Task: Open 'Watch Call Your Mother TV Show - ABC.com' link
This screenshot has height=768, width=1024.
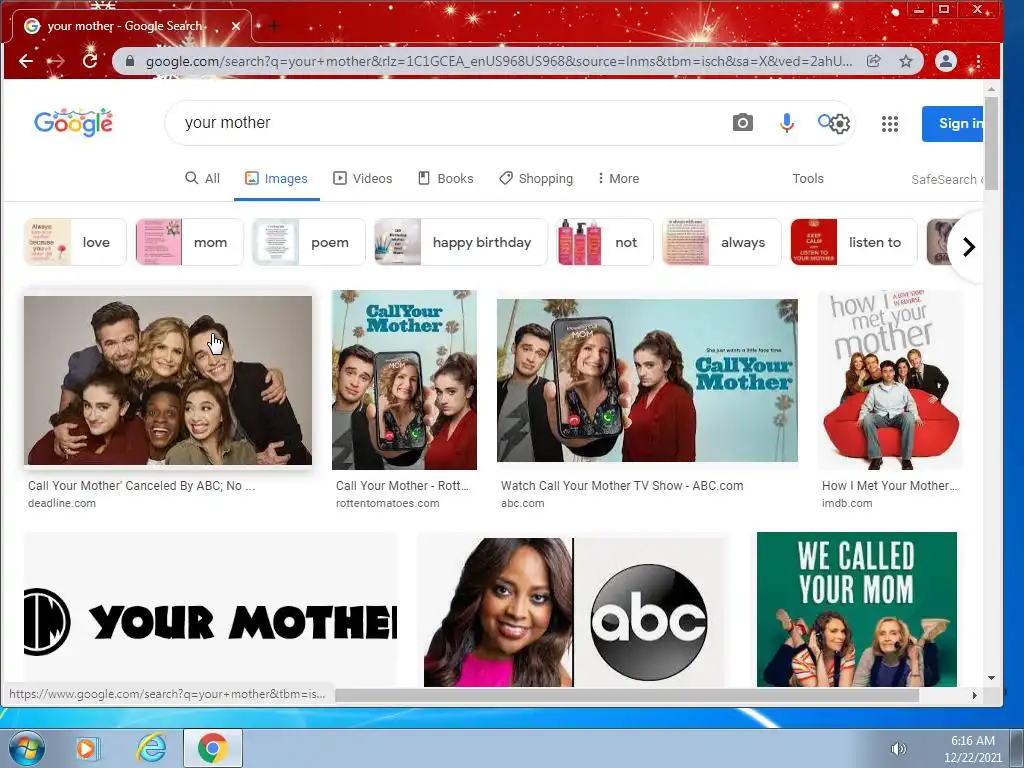Action: [622, 486]
